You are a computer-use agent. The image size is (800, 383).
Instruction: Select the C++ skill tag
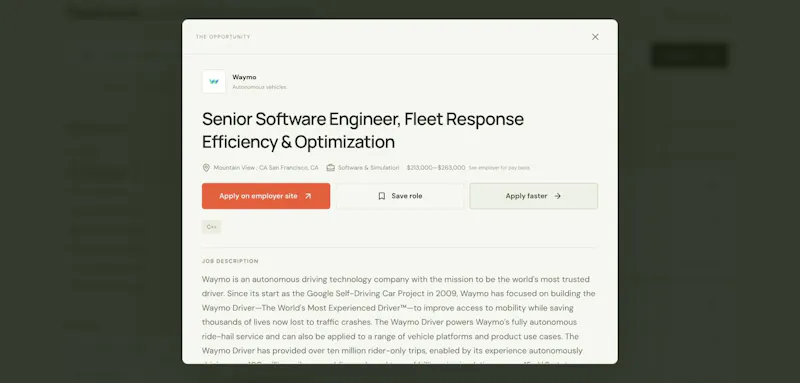click(x=211, y=227)
